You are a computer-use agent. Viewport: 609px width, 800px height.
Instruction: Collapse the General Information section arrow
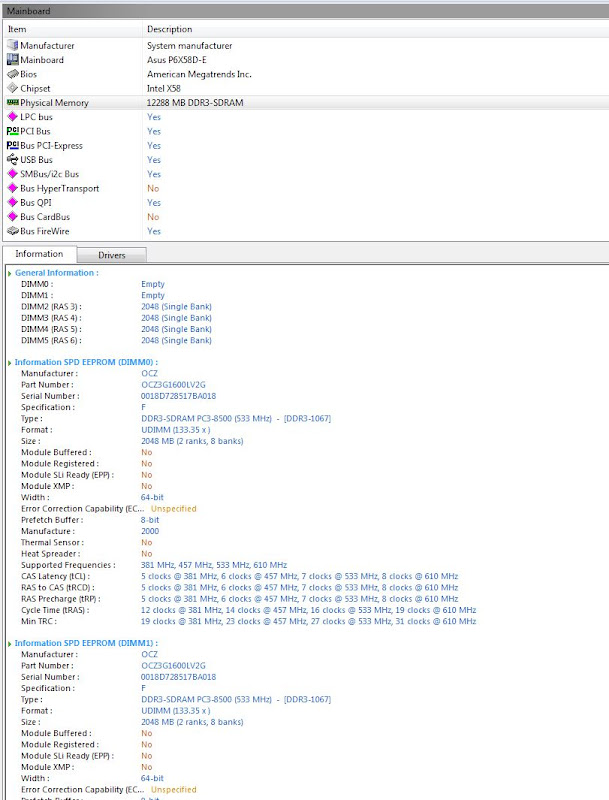(x=10, y=273)
